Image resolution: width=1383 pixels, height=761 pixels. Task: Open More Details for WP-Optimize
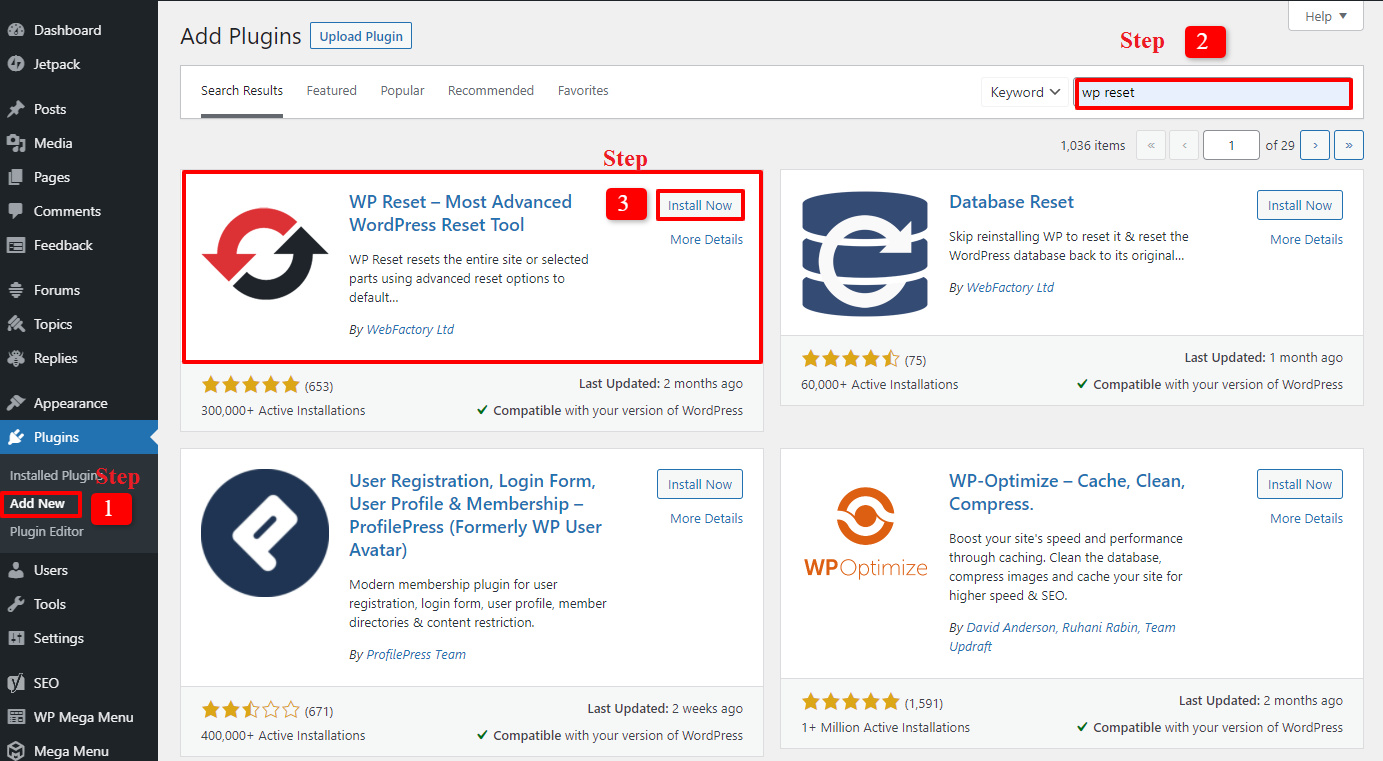click(1307, 518)
